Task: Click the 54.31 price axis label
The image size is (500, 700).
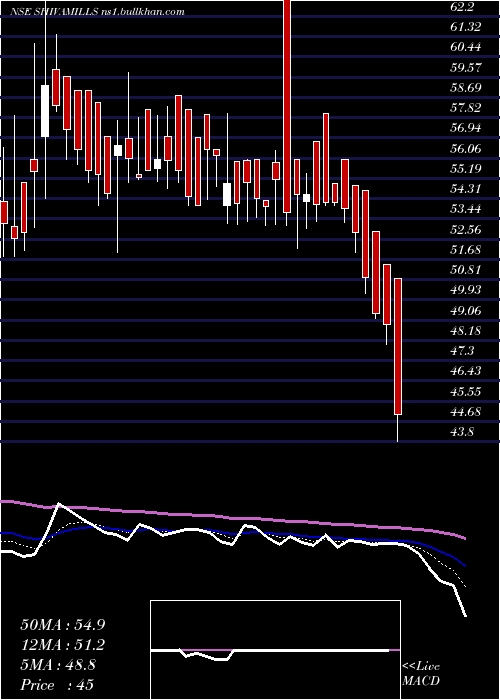Action: [x=465, y=188]
